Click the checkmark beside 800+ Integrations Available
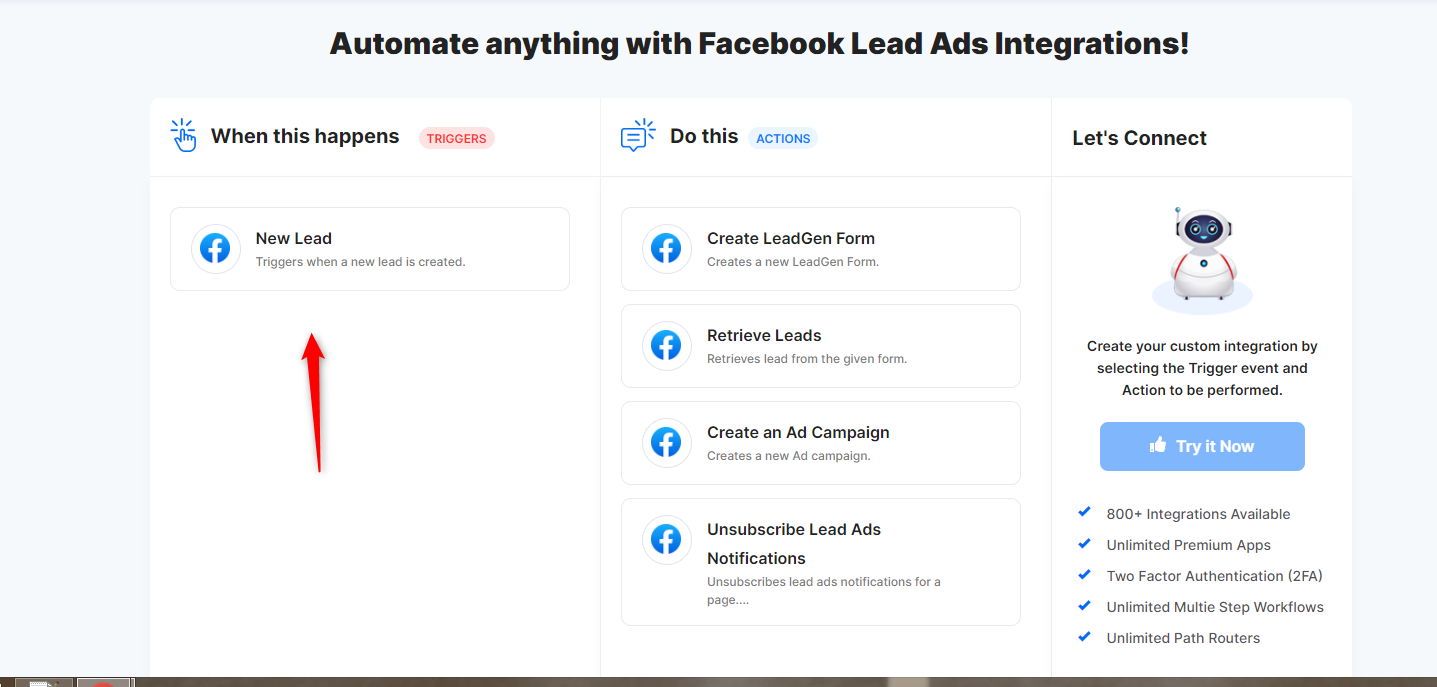Image resolution: width=1437 pixels, height=687 pixels. point(1084,512)
